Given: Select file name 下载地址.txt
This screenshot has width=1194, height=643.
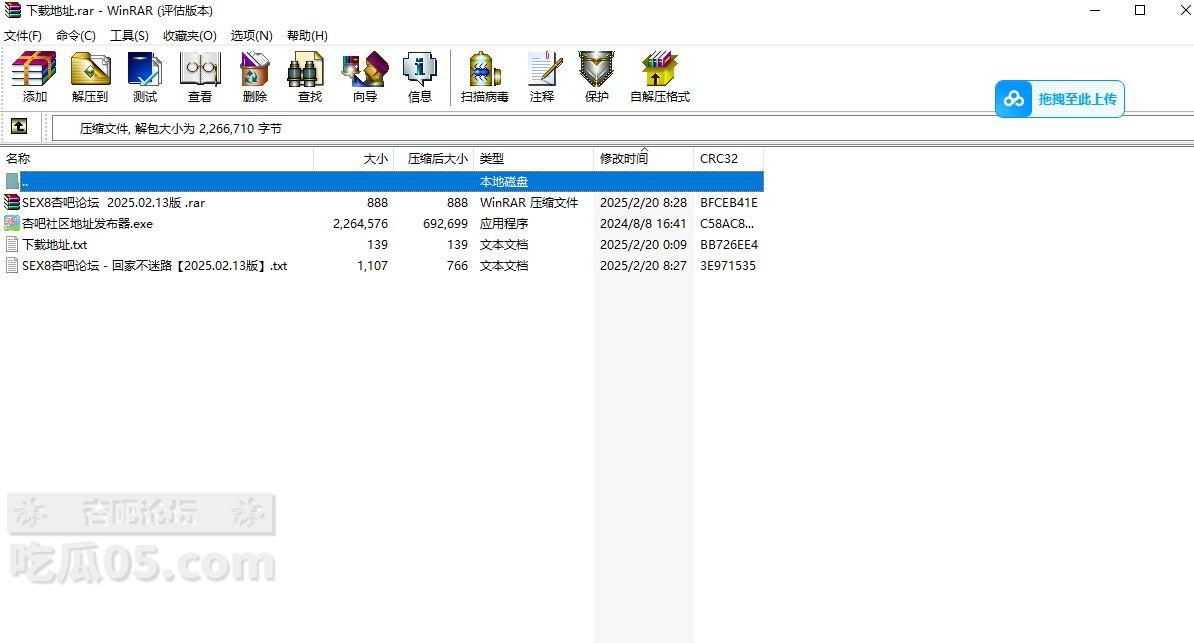Looking at the screenshot, I should [55, 245].
